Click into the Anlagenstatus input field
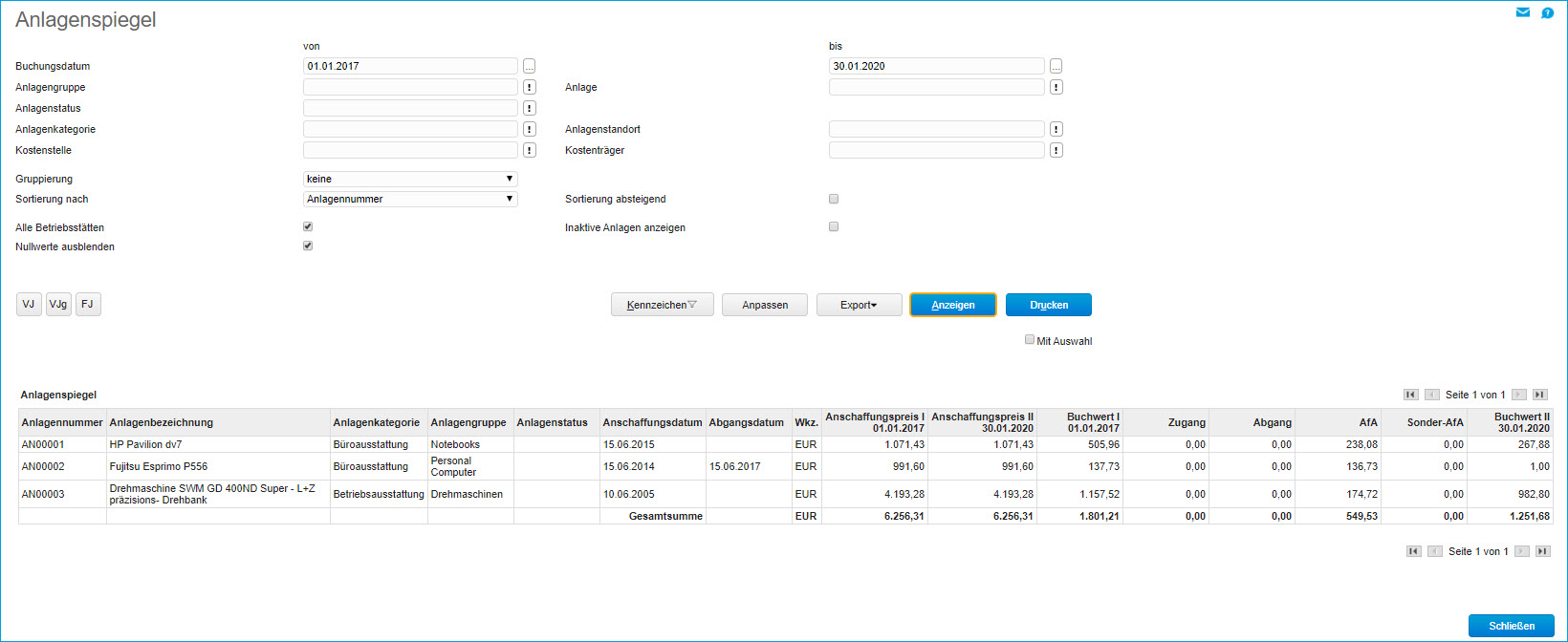 (410, 108)
